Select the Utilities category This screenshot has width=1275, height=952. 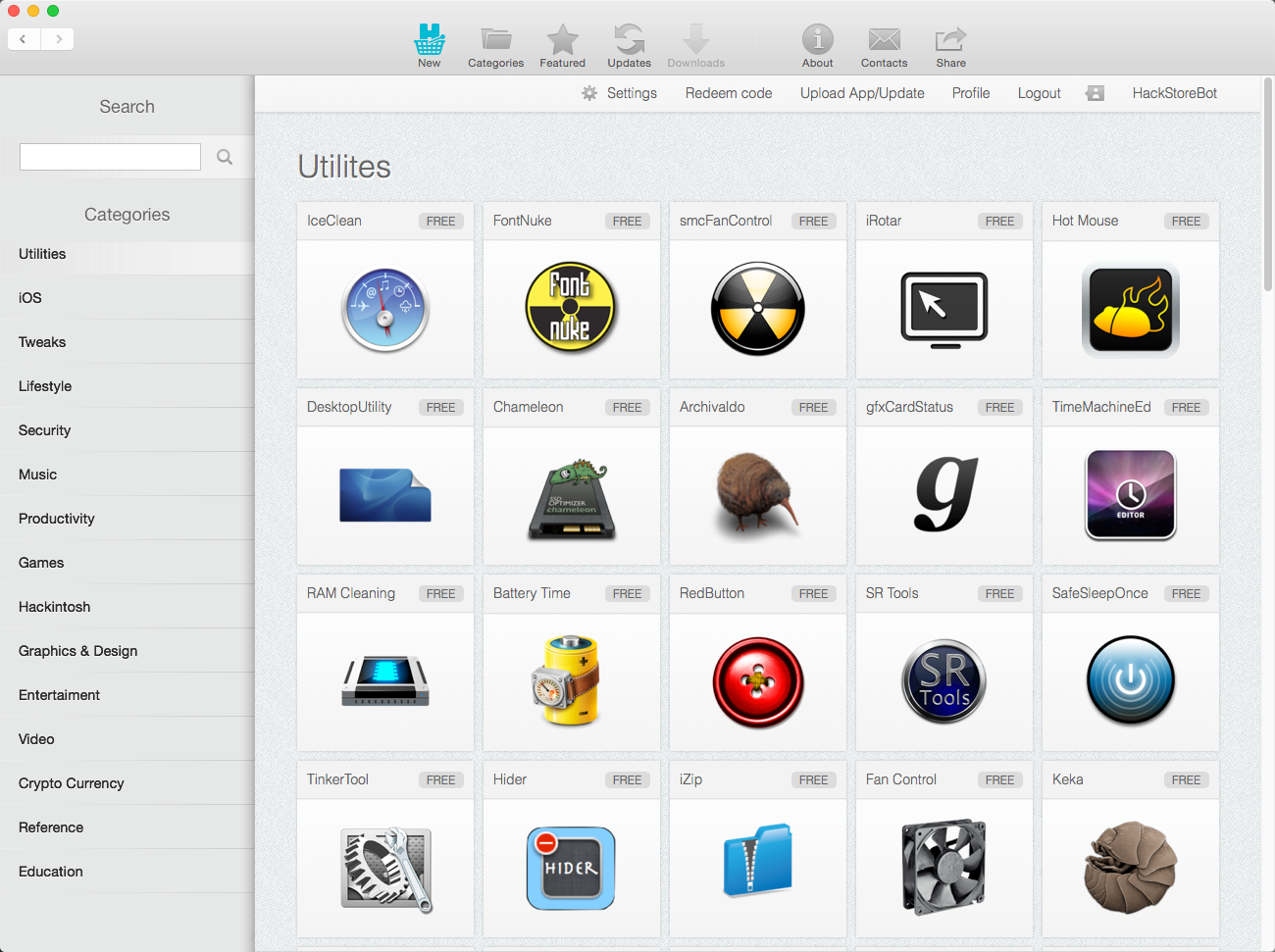tap(127, 254)
